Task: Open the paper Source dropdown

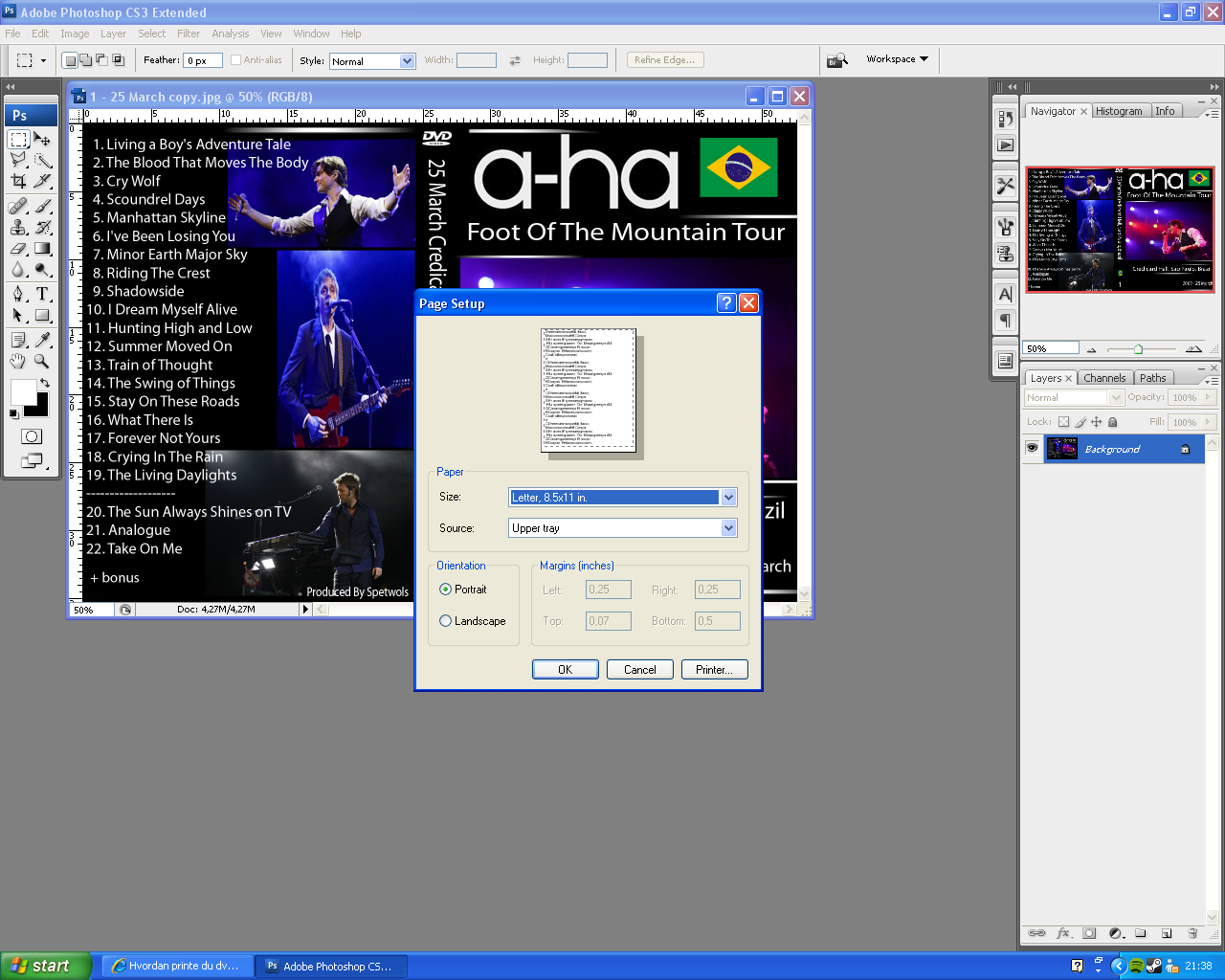Action: point(728,528)
